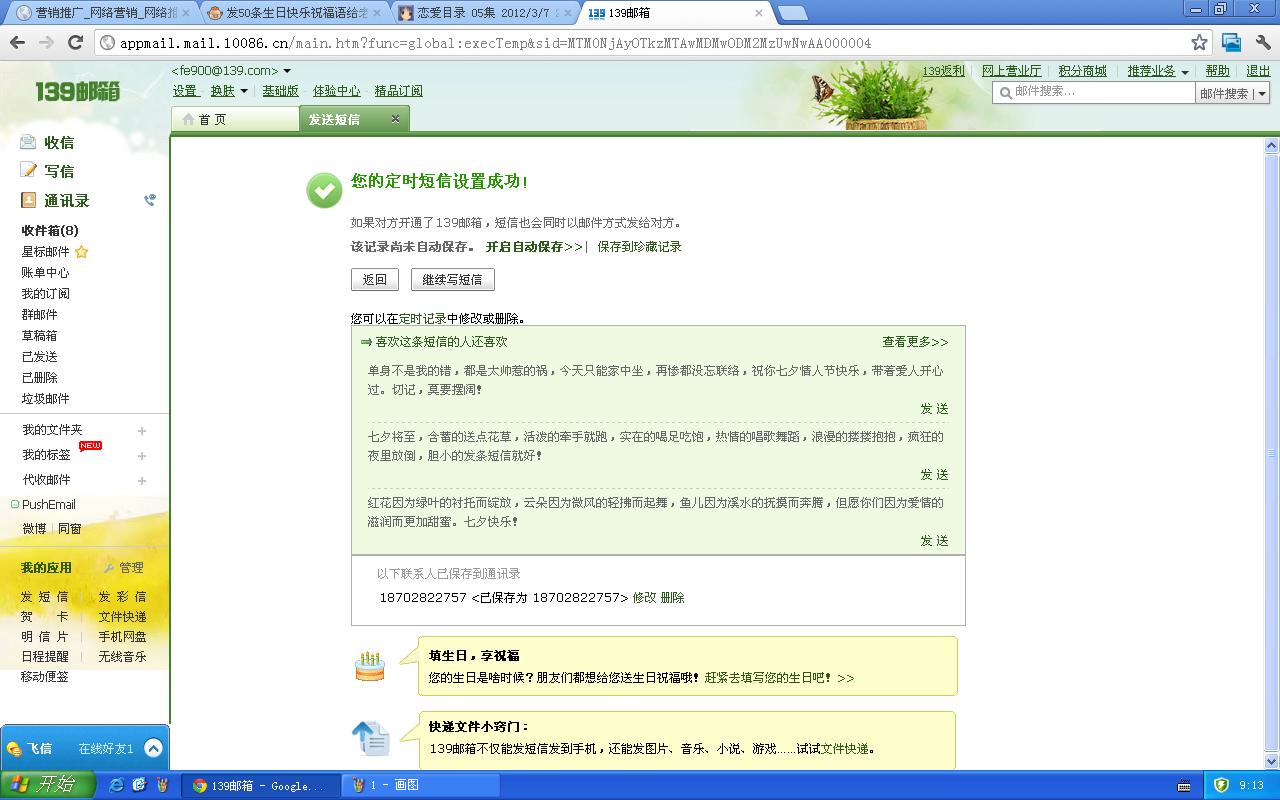Open the 通讯录 address book icon
1280x800 pixels.
pos(28,200)
